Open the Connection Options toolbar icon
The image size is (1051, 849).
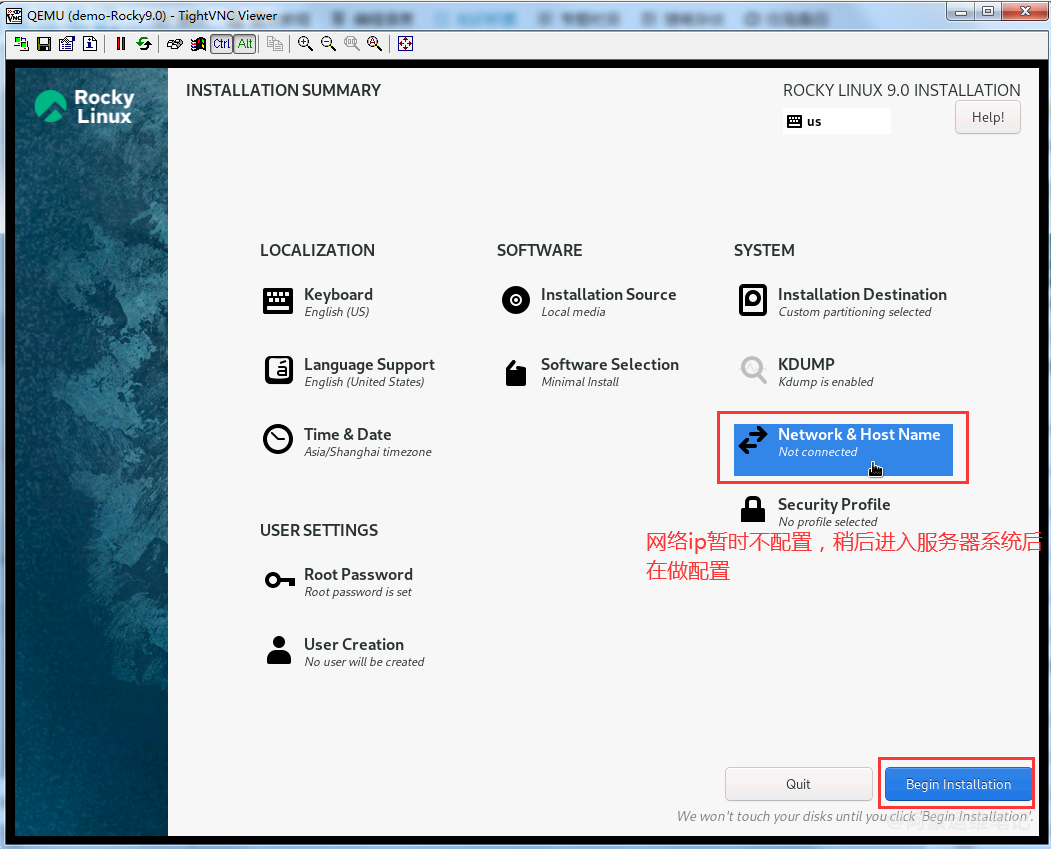(x=67, y=43)
